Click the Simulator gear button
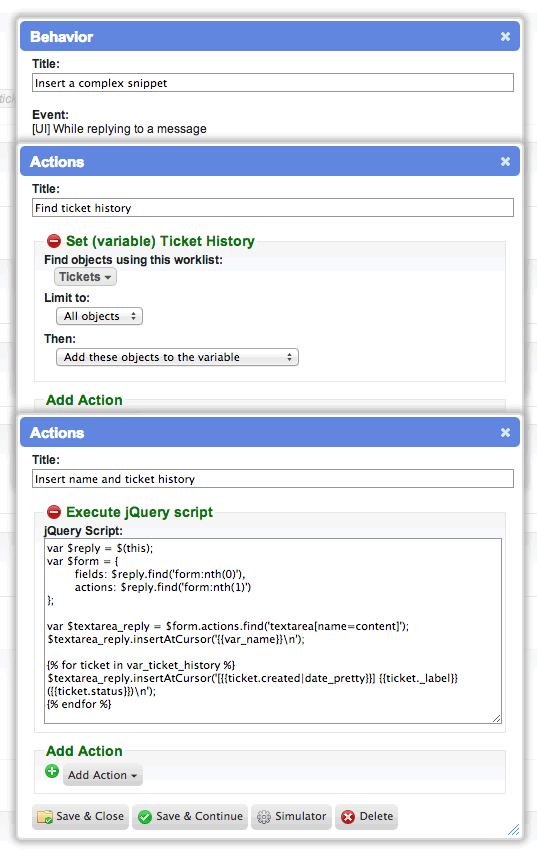The image size is (537, 864). [x=291, y=816]
